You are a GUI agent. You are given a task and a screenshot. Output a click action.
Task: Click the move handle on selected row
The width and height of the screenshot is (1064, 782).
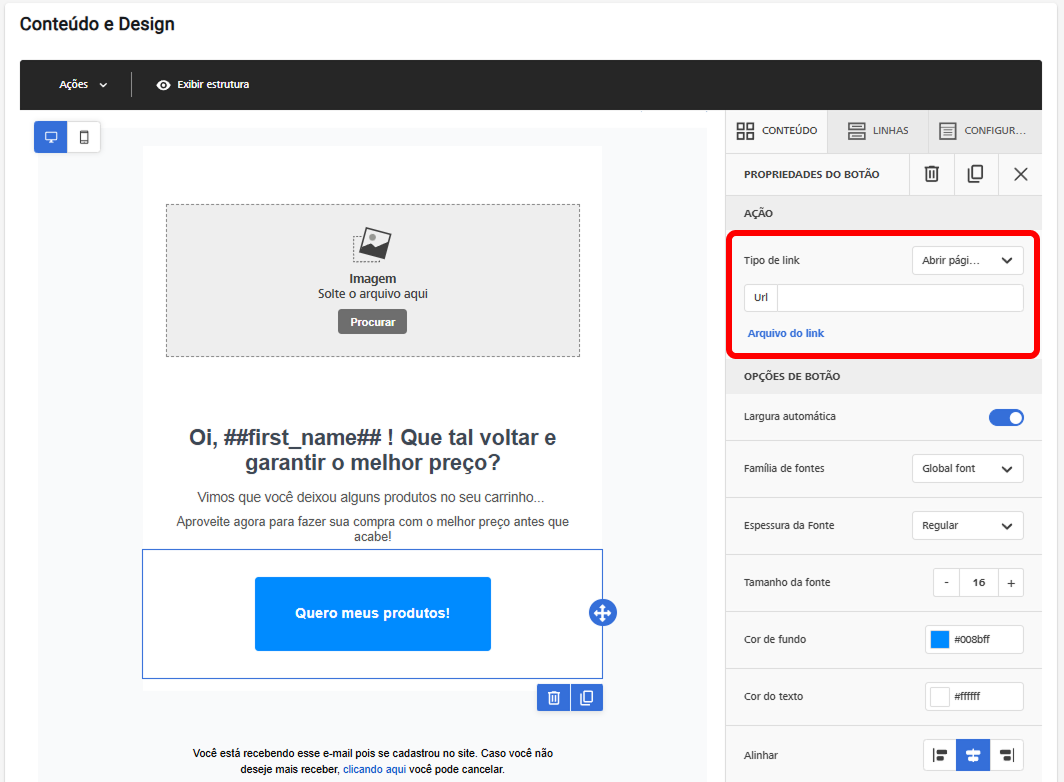603,613
